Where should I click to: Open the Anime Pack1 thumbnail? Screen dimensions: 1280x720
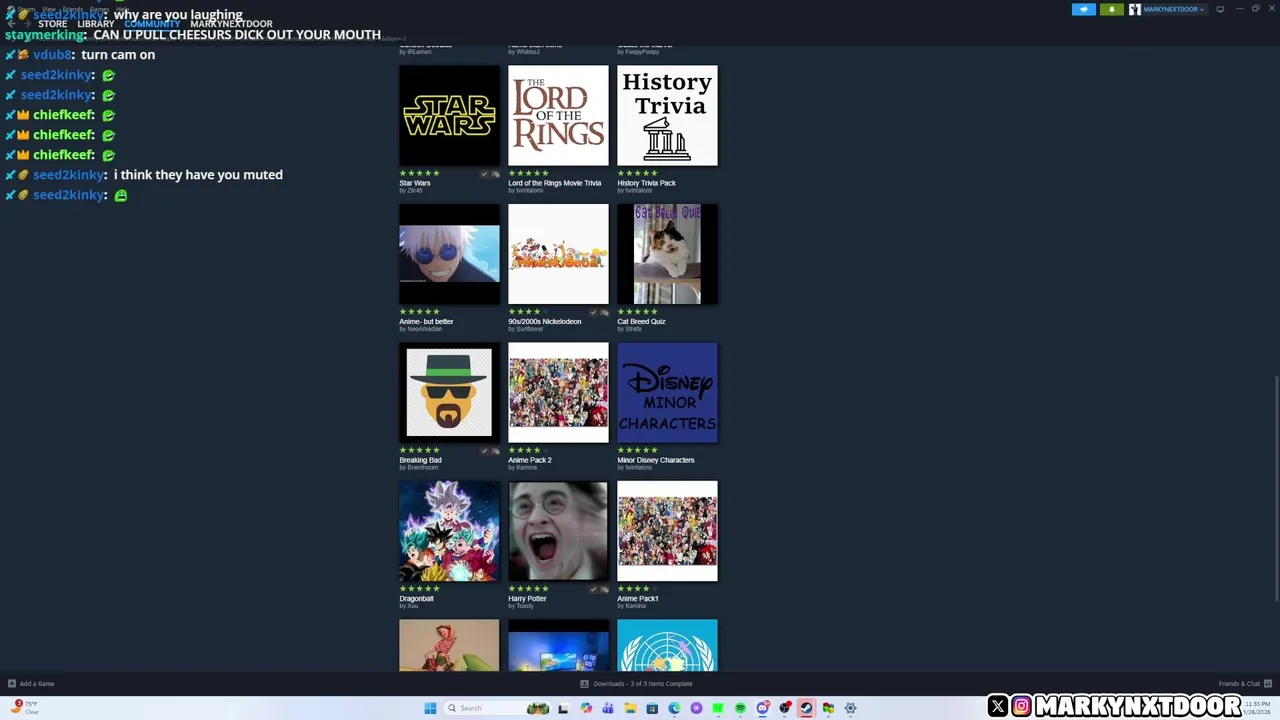pyautogui.click(x=667, y=531)
